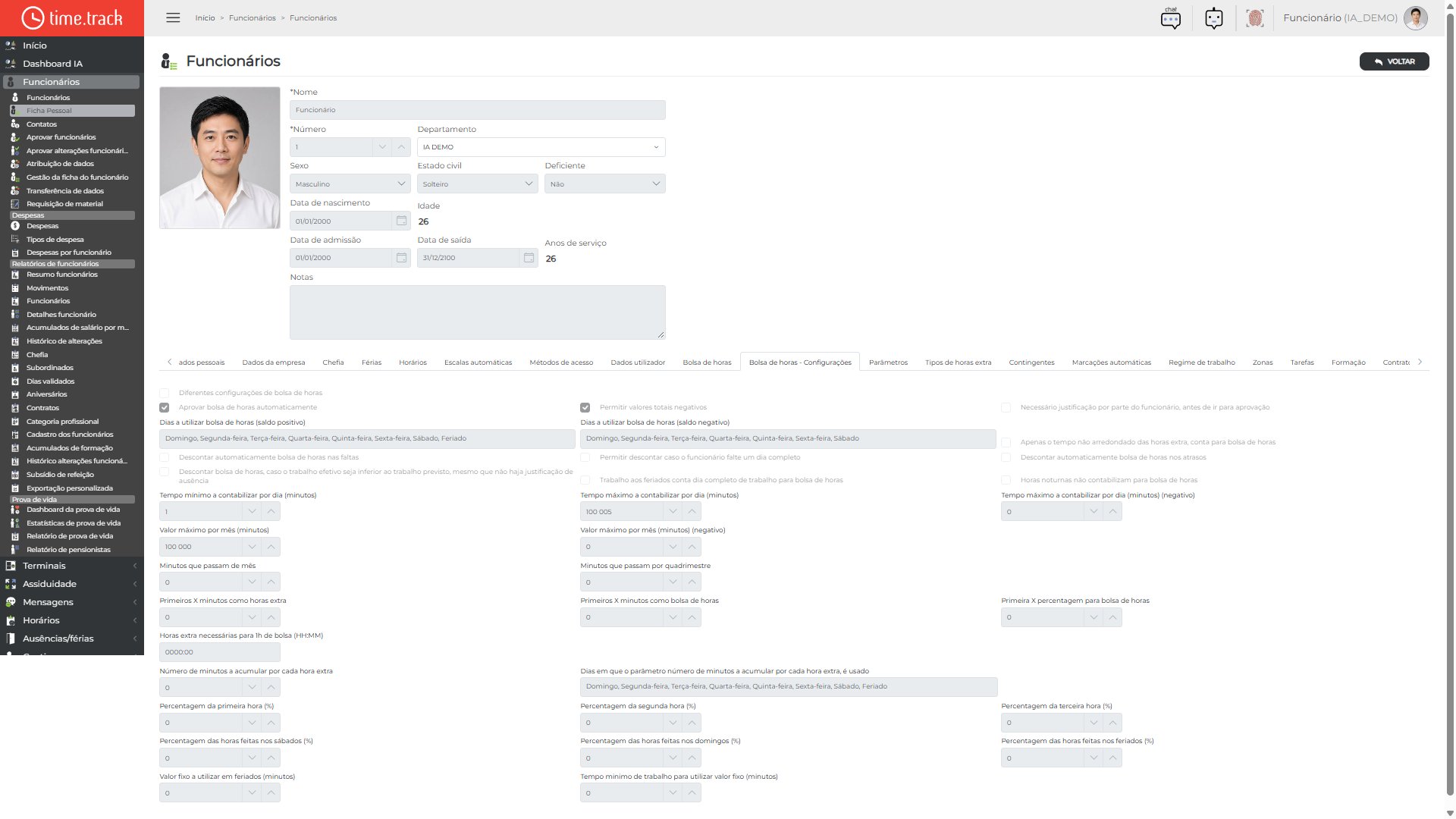Expand the Ausências/férias sidebar section
Image resolution: width=1456 pixels, height=819 pixels.
[72, 639]
